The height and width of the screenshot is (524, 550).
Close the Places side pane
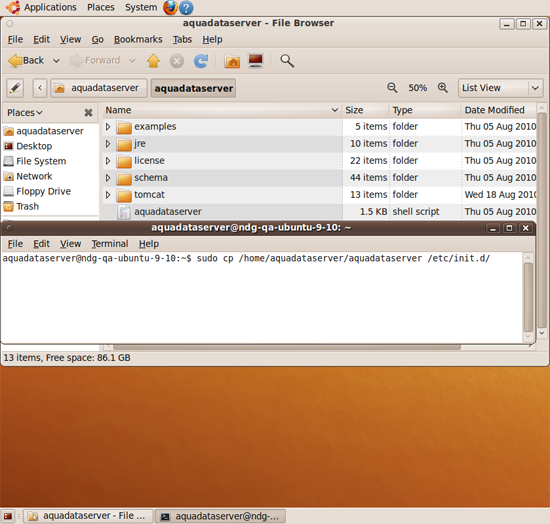click(88, 113)
